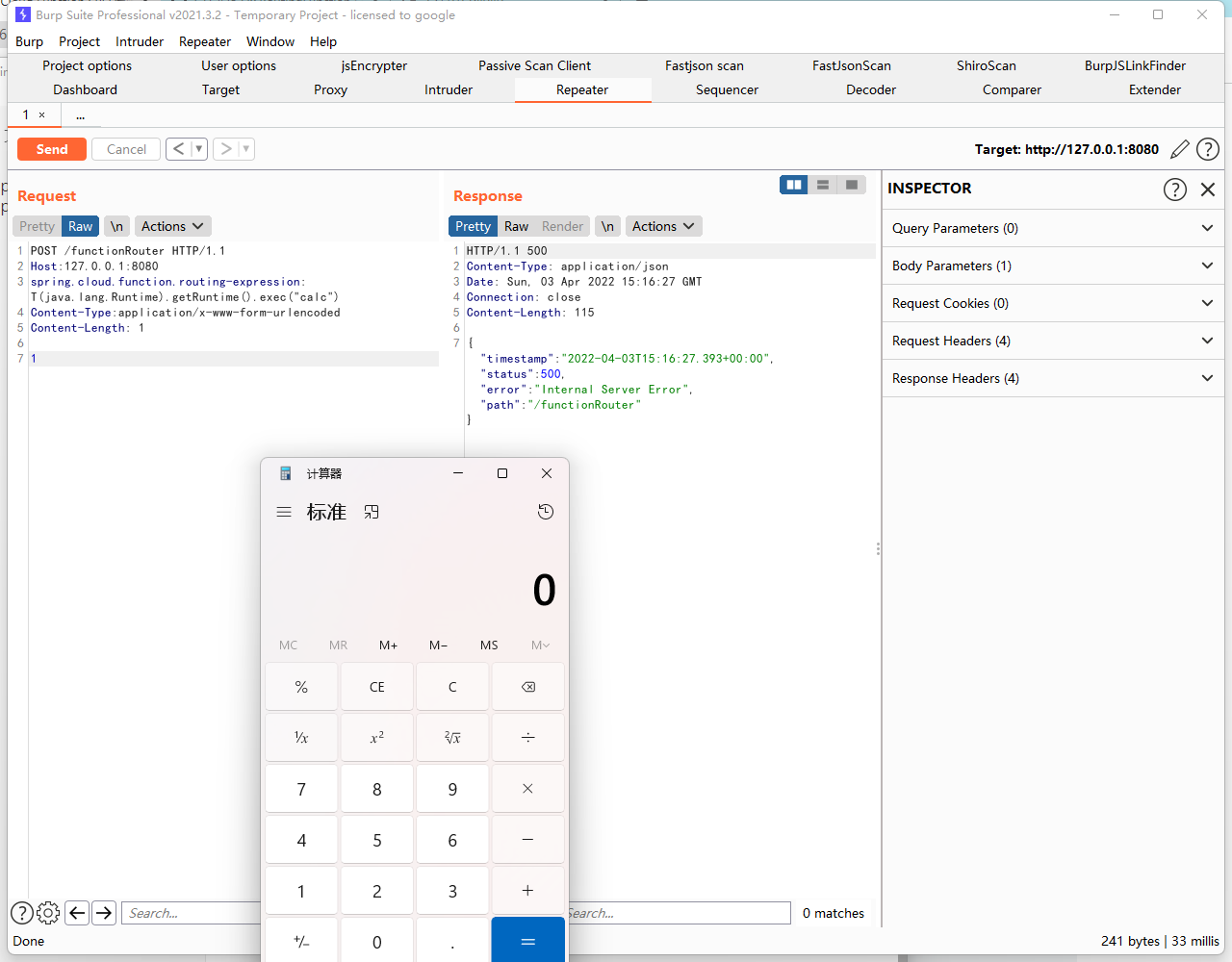
Task: Expand Body Parameters (1) section
Action: (1053, 266)
